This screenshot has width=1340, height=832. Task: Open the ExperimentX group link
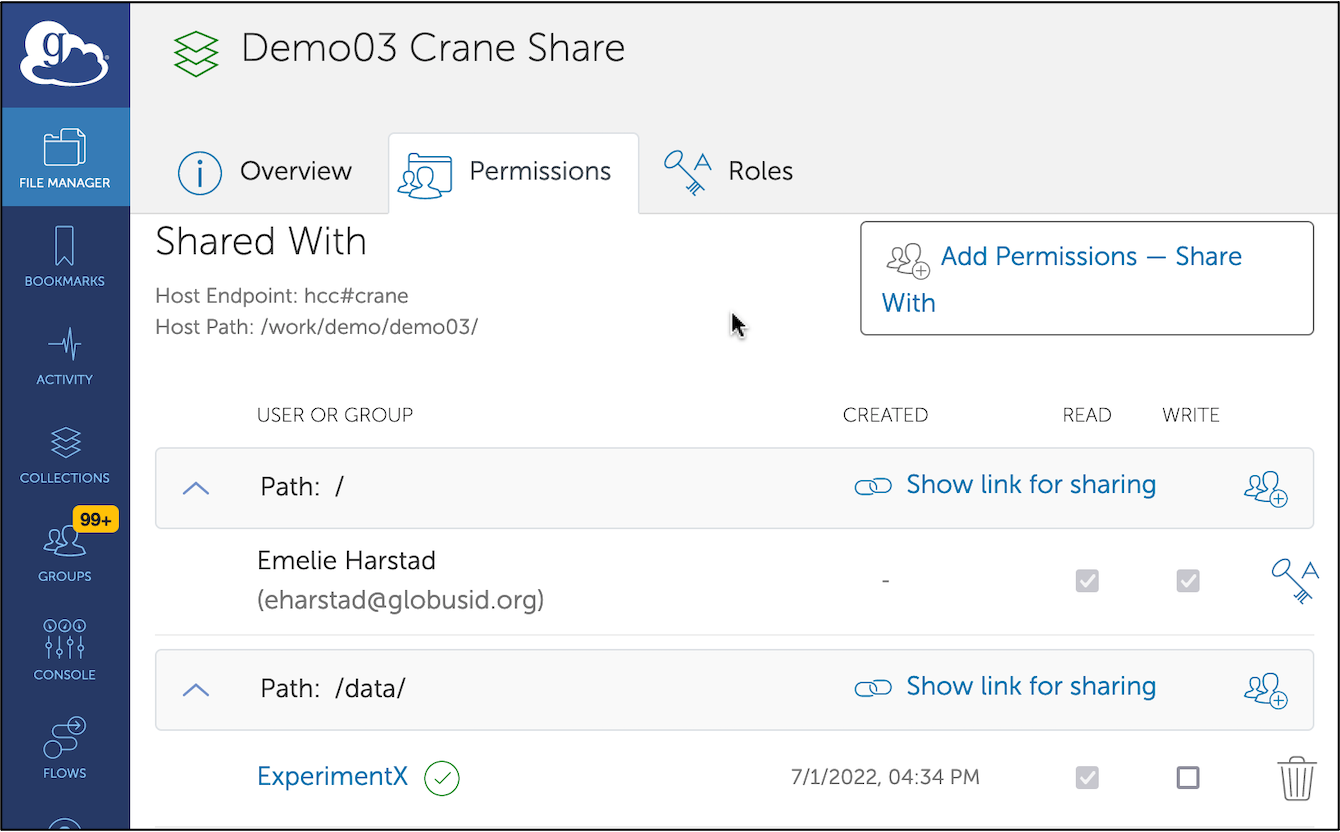333,776
